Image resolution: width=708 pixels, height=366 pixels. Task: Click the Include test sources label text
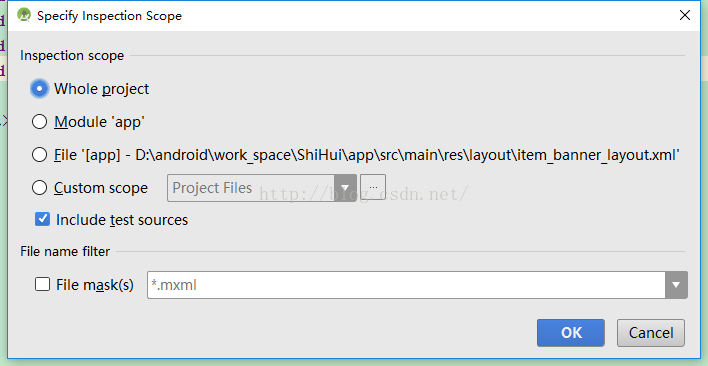tap(122, 220)
